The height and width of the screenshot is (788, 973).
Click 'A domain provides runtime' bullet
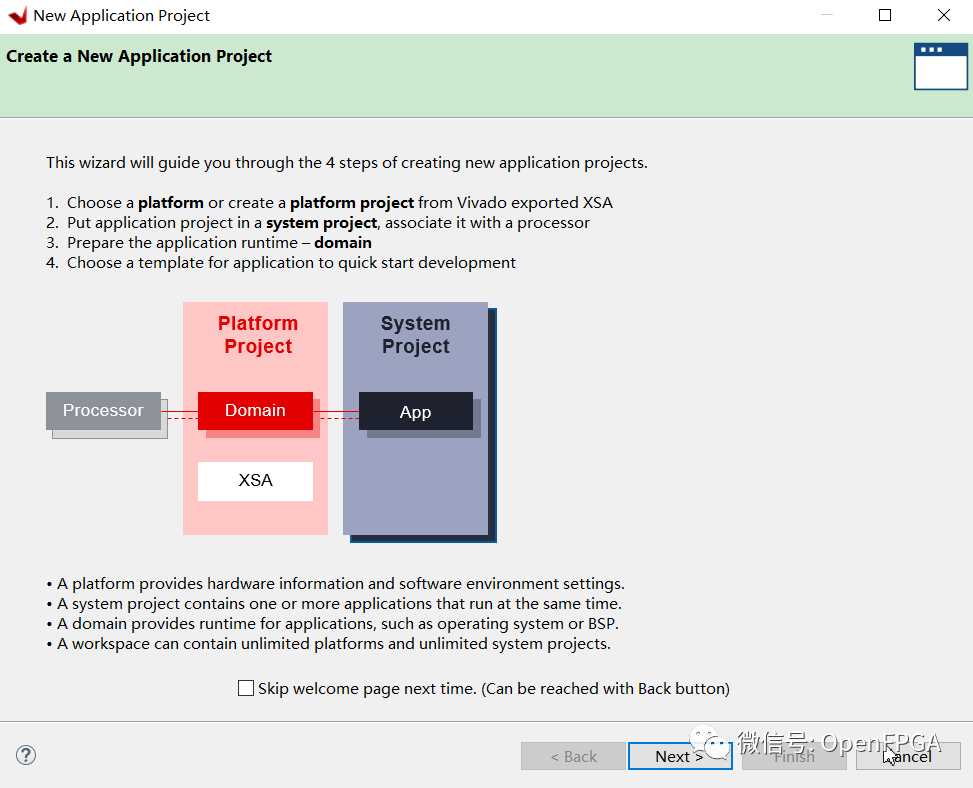(x=333, y=624)
